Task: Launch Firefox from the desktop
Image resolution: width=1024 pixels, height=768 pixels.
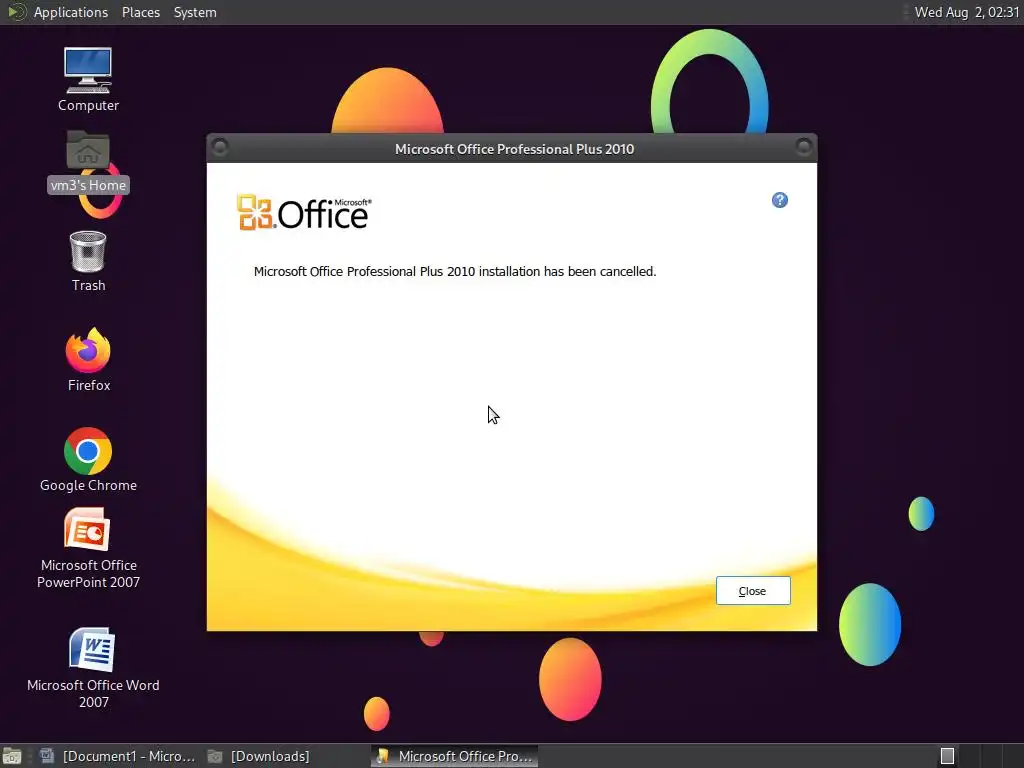Action: tap(88, 360)
